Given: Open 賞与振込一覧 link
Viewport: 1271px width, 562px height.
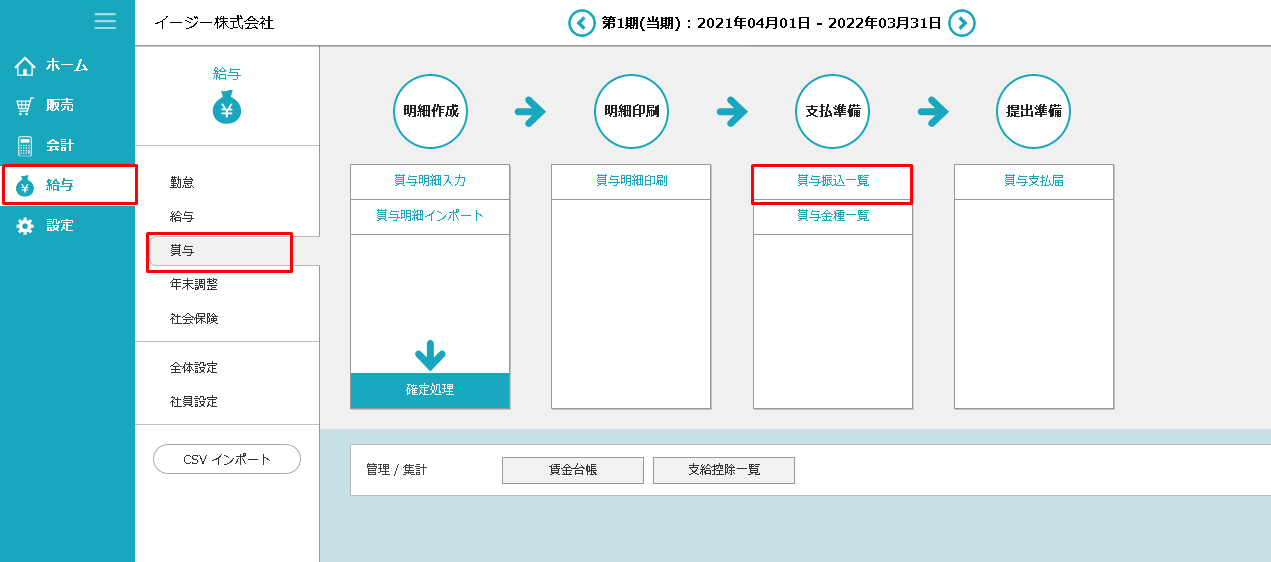Looking at the screenshot, I should (x=832, y=181).
